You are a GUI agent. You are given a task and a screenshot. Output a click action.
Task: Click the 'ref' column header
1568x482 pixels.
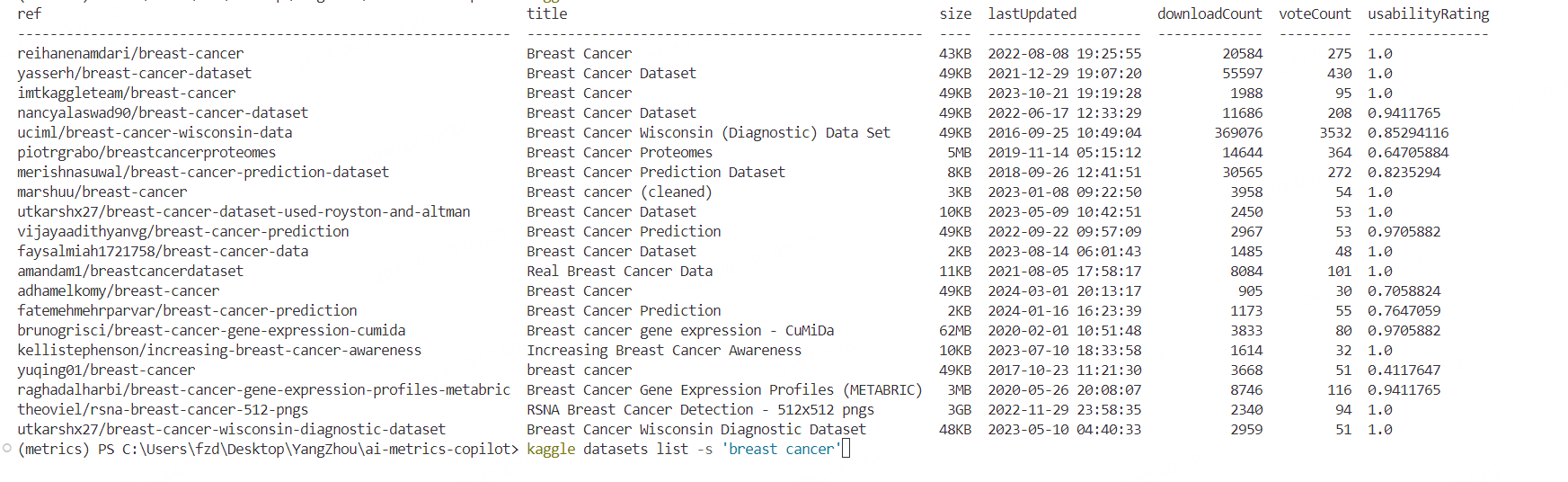pos(29,14)
